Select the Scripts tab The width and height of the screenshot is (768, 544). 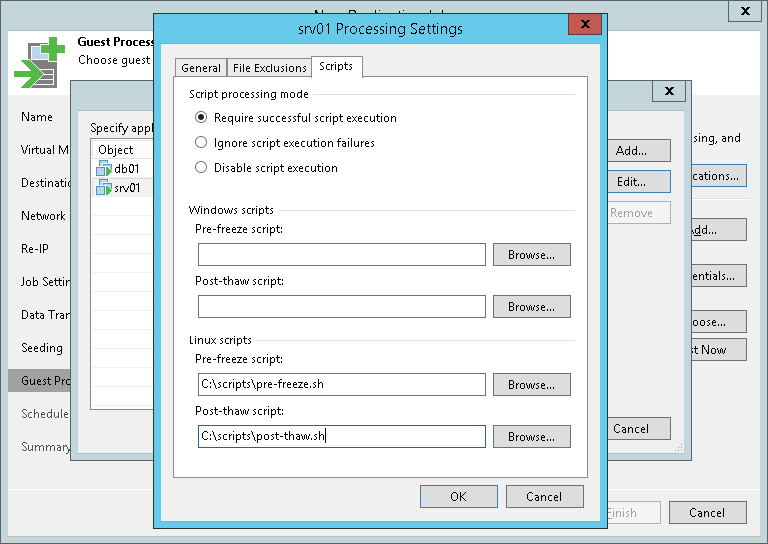(x=336, y=67)
